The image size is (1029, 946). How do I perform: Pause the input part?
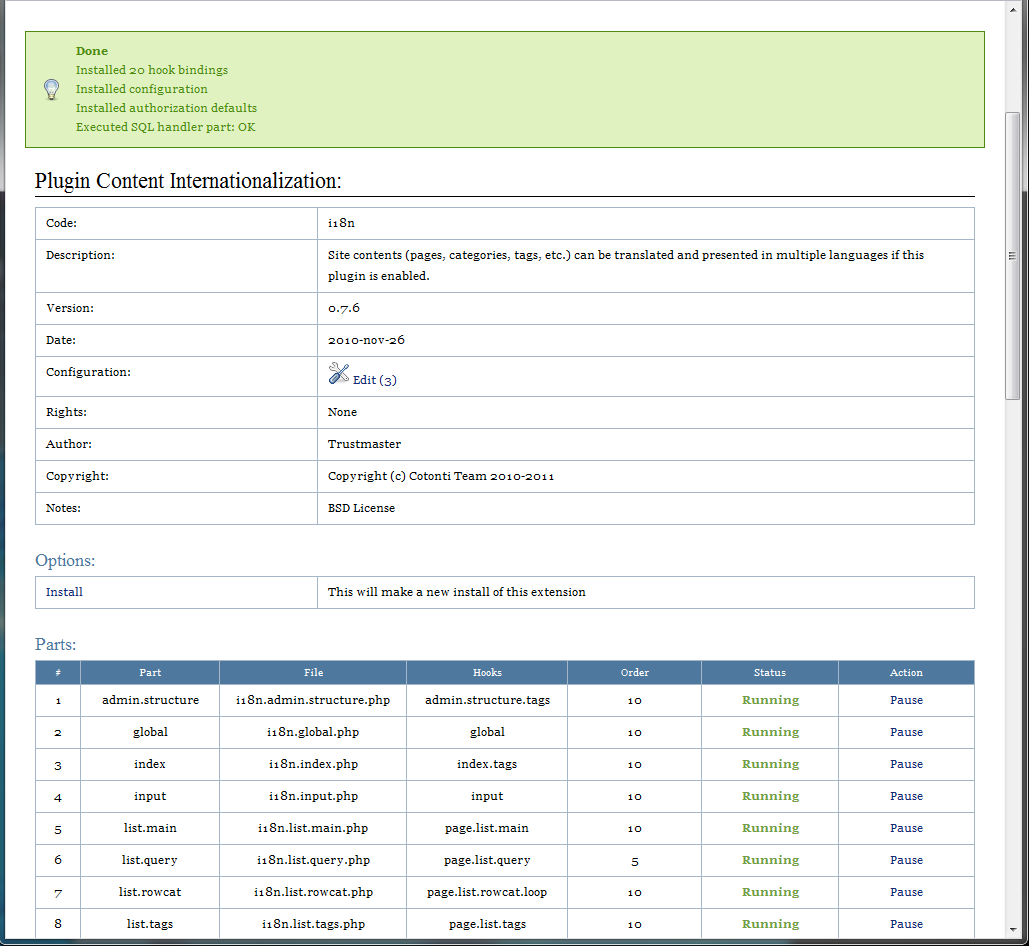point(906,796)
